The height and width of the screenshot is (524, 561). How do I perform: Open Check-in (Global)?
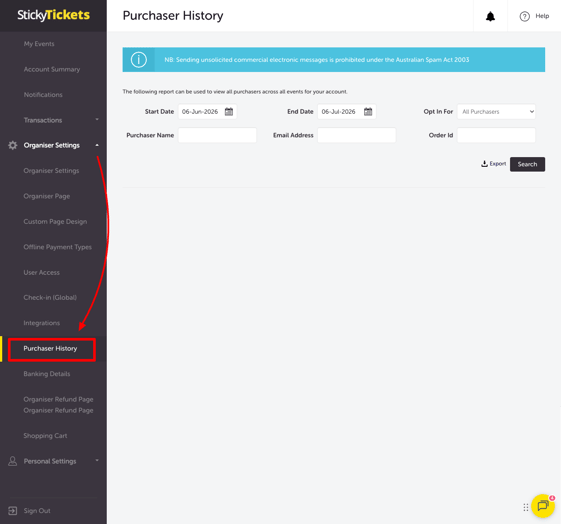(x=50, y=298)
